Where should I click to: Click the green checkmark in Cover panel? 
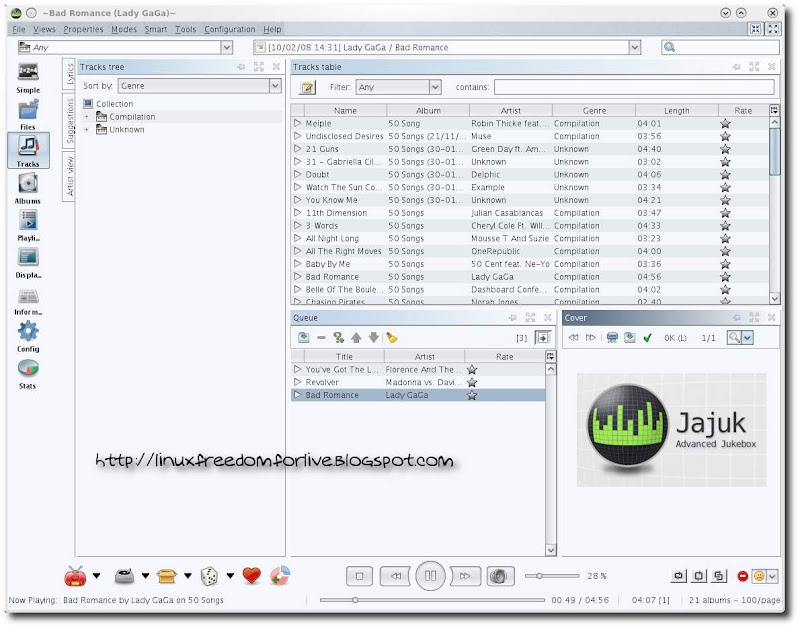tap(647, 337)
